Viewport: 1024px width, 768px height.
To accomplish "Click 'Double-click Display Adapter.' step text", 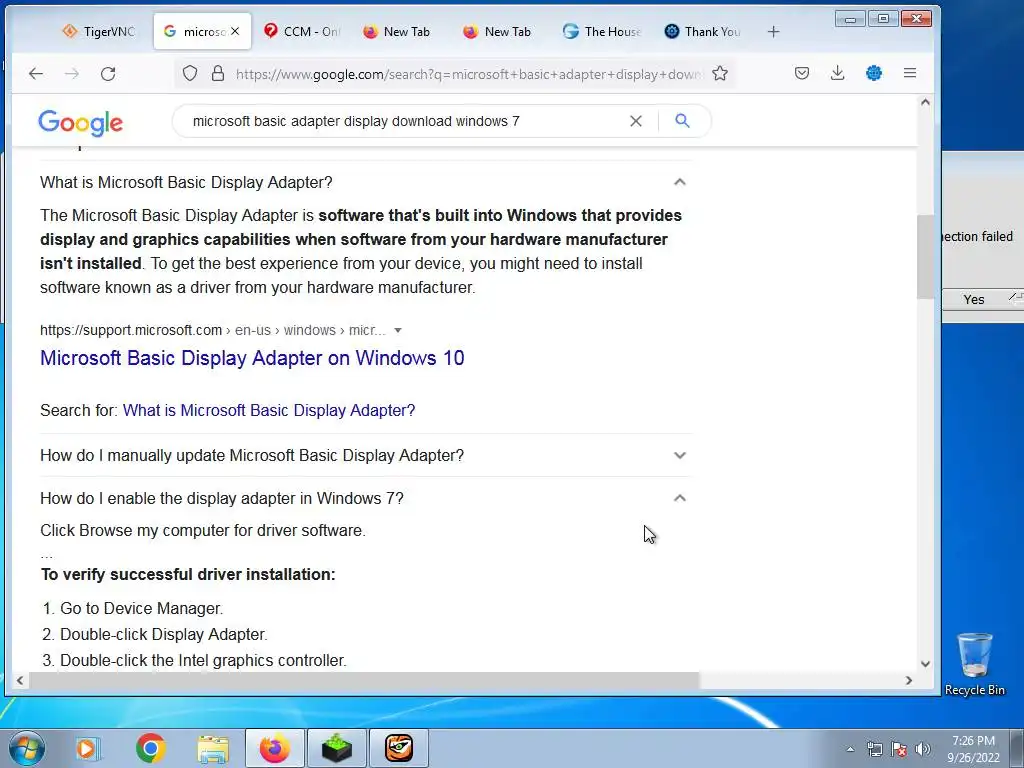I will [164, 634].
